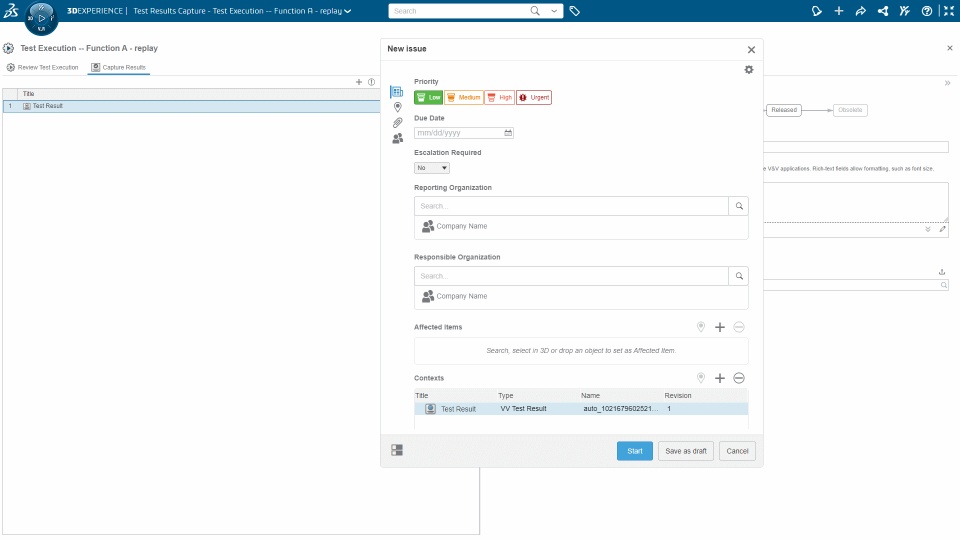The image size is (960, 540).
Task: Toggle the fullscreen expand icon in the top bar
Action: coord(949,11)
